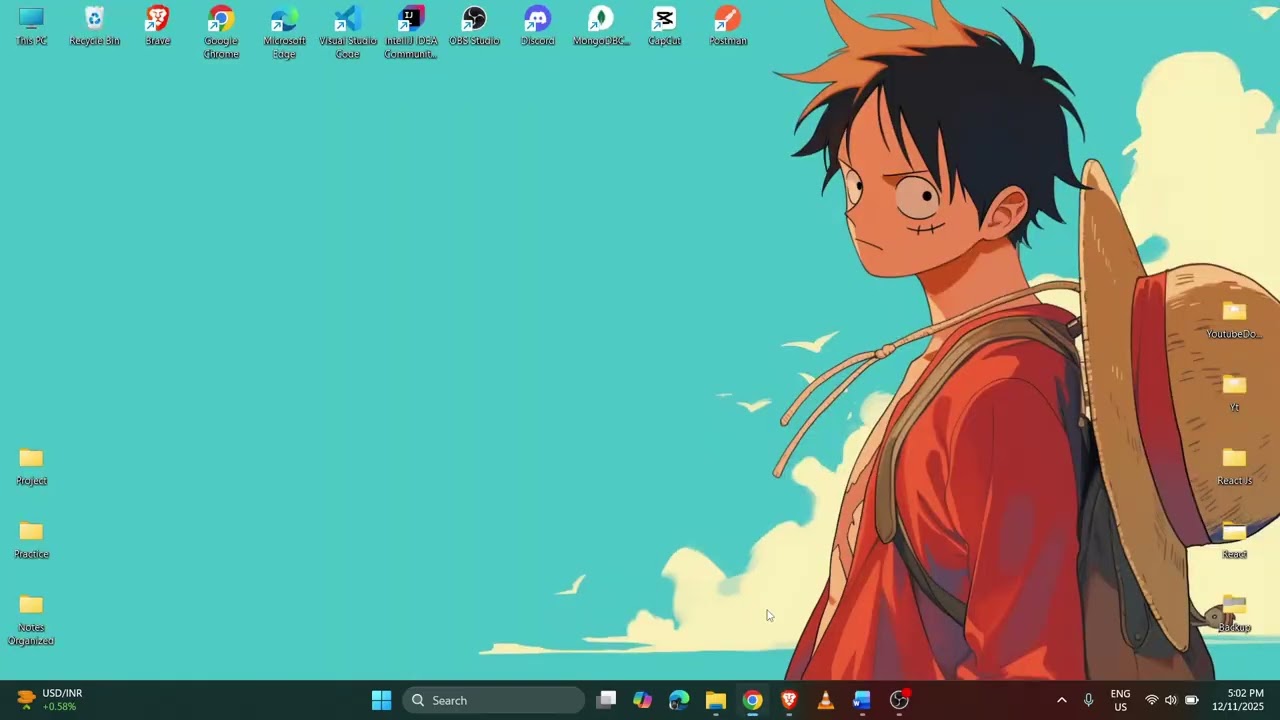Click the taskbar Search box
The width and height of the screenshot is (1280, 720).
494,700
